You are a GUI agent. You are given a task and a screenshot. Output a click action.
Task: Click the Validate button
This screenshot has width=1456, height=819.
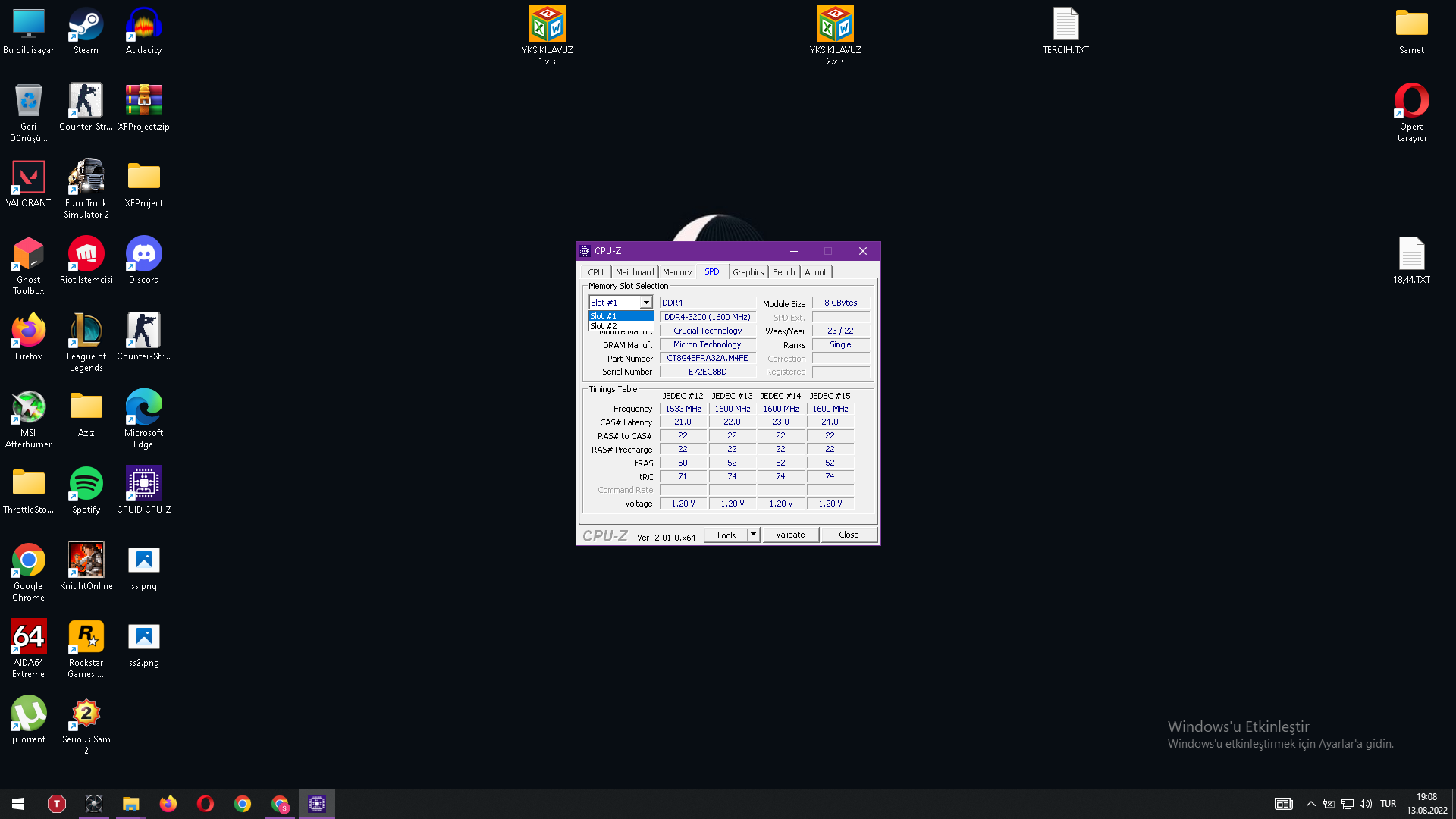[789, 535]
